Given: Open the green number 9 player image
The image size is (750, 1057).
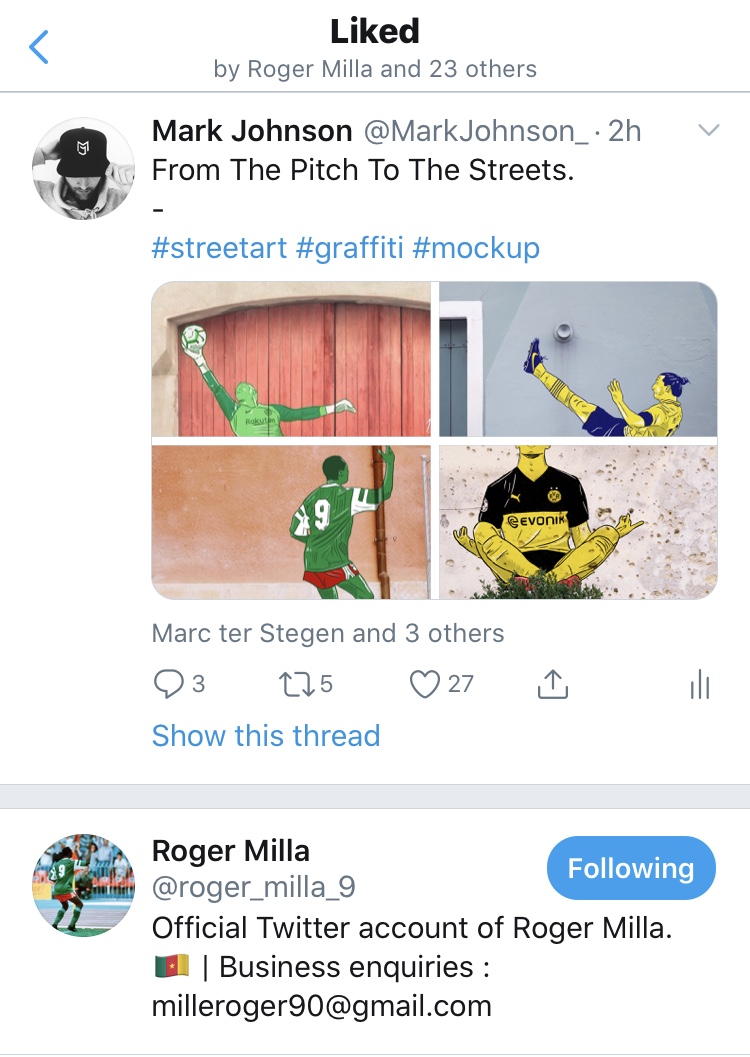Looking at the screenshot, I should 291,522.
